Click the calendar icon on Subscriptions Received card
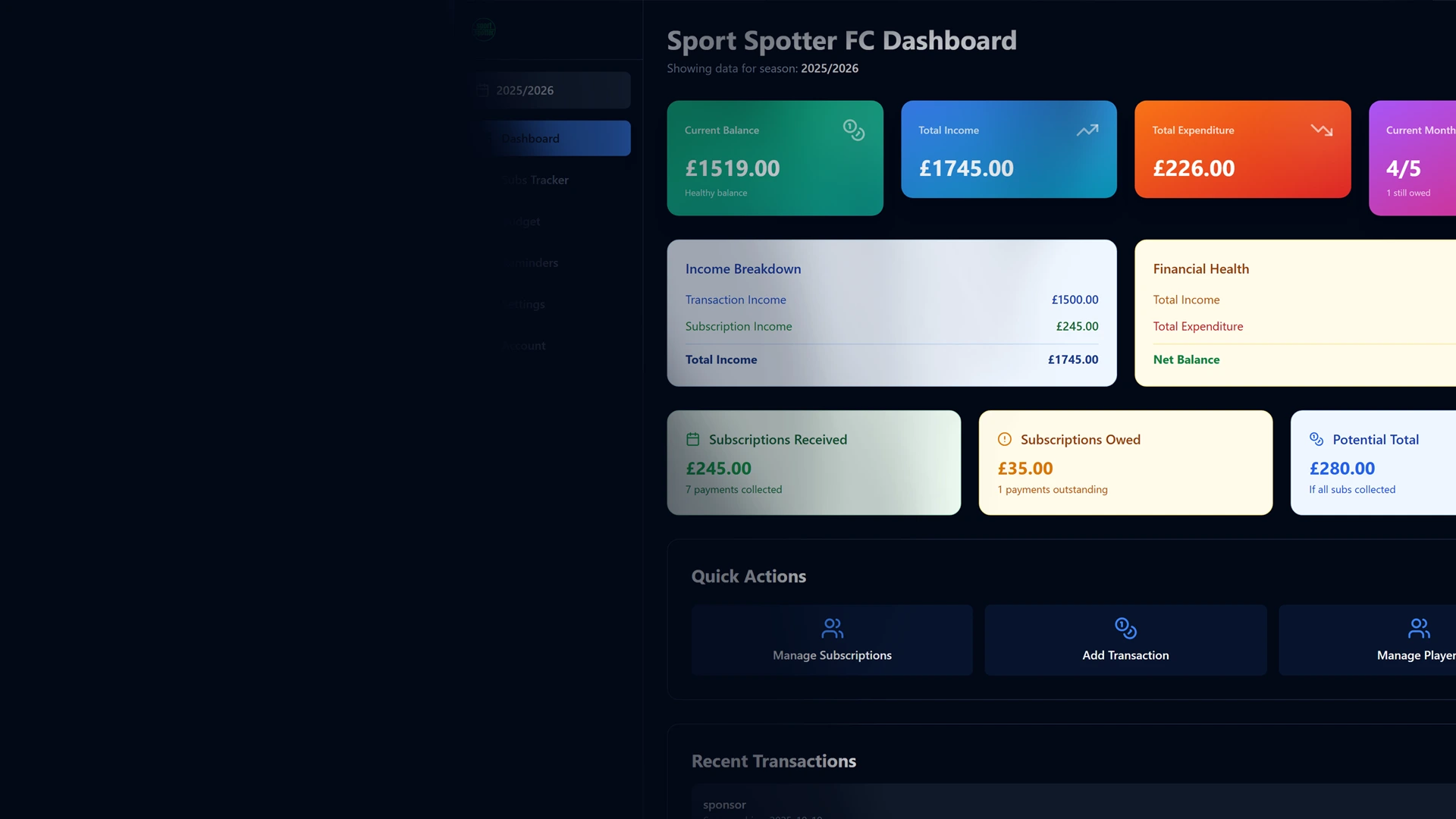This screenshot has width=1456, height=819. tap(692, 438)
